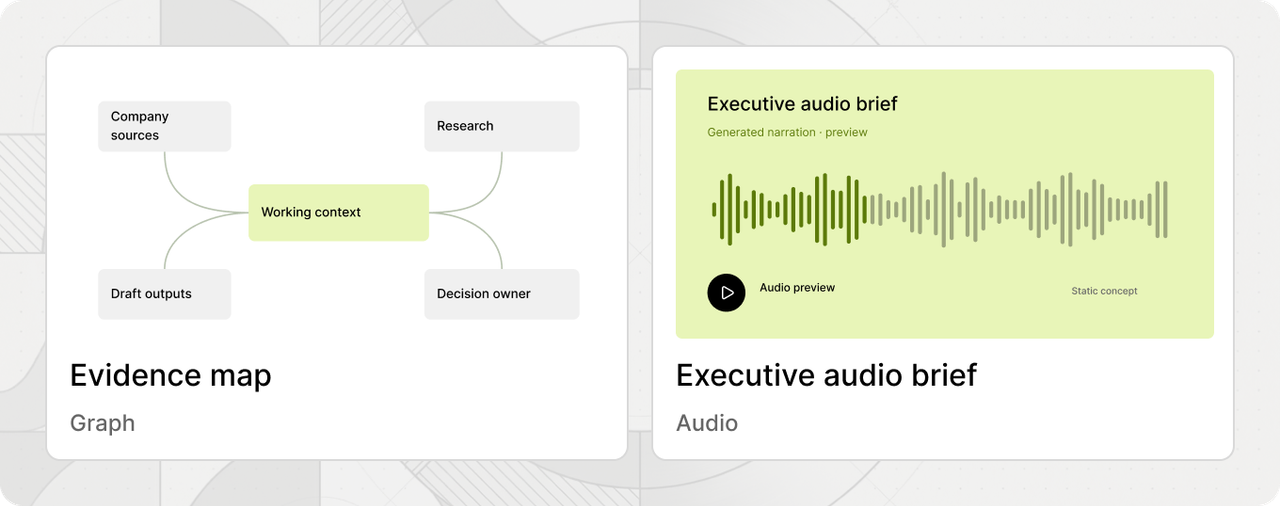Click the Graph label under Evidence map
The image size is (1280, 506).
[102, 423]
